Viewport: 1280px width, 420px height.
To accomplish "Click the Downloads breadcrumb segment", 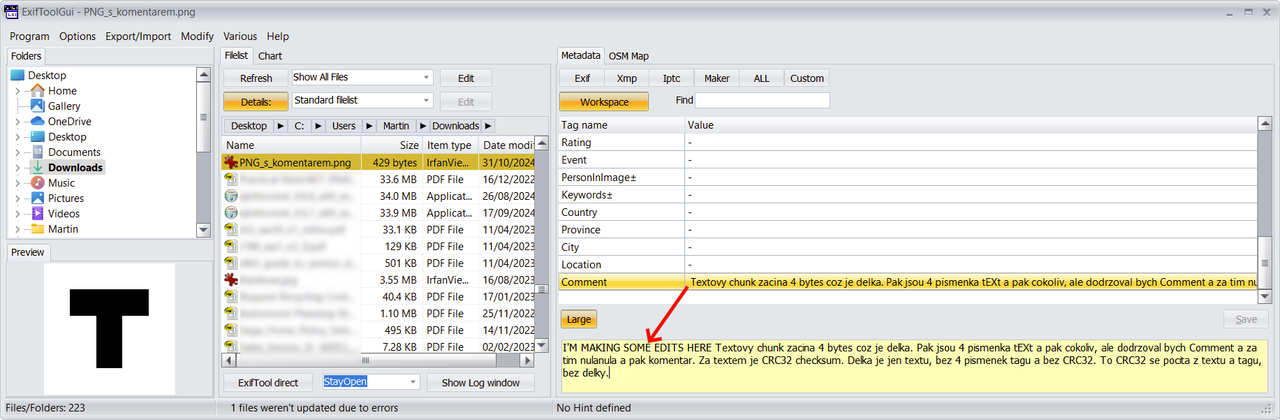I will pos(456,126).
